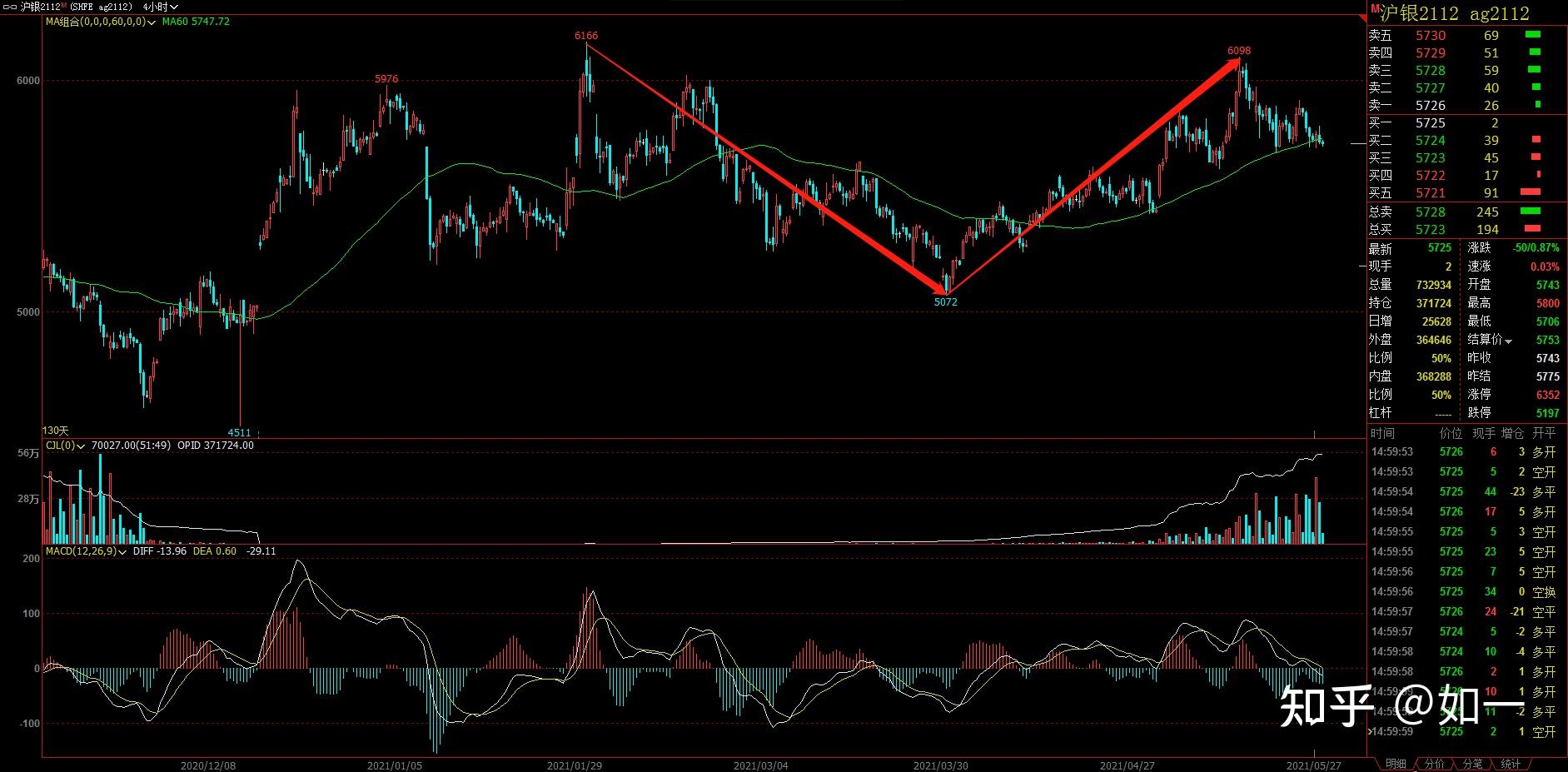
Task: Click the 6166 peak price label on chart
Action: pyautogui.click(x=586, y=36)
